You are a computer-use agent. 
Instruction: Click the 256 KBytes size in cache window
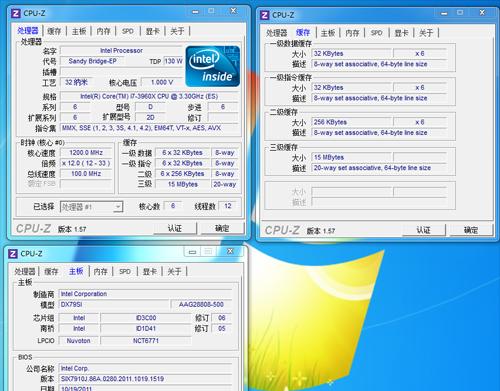click(x=351, y=122)
